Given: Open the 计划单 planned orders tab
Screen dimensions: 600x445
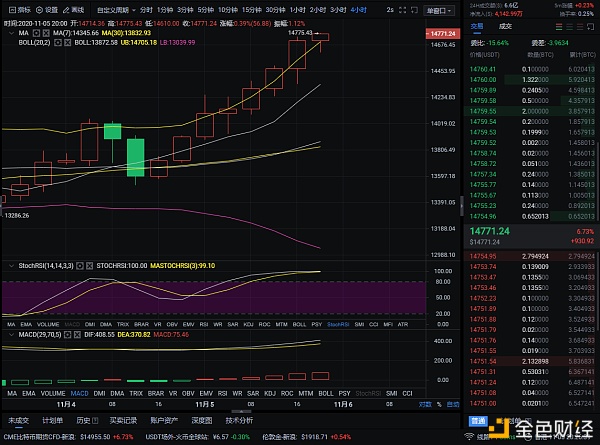Looking at the screenshot, I should pyautogui.click(x=52, y=421).
